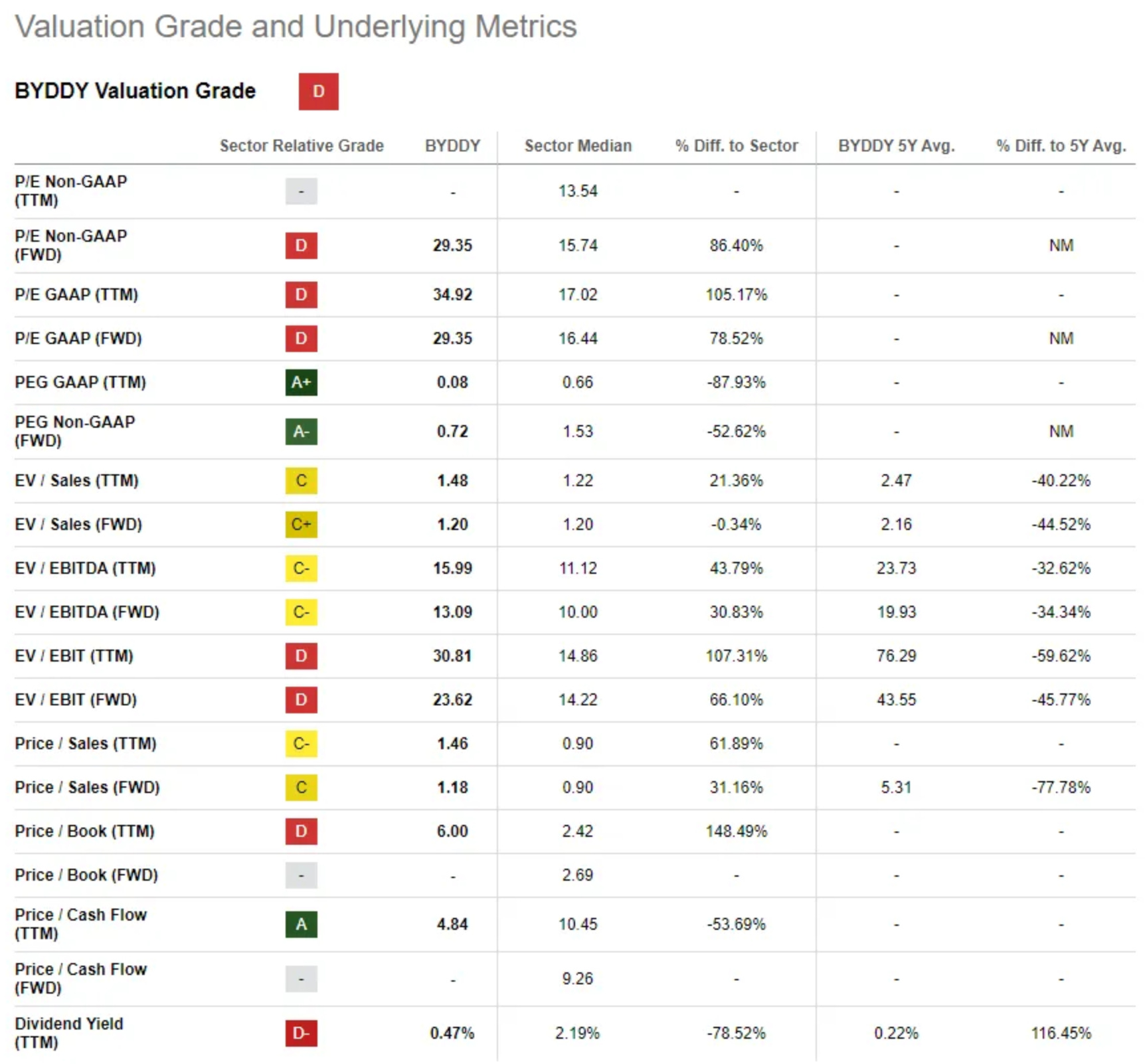Viewport: 1145px width, 1064px height.
Task: Click the 148.49% value for Price / Book (TTM)
Action: [736, 832]
